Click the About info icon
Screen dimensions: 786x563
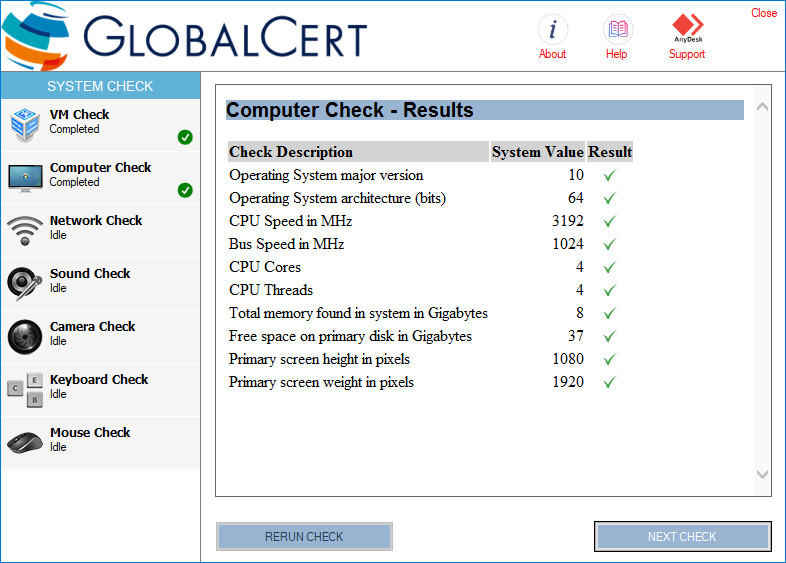pyautogui.click(x=552, y=28)
